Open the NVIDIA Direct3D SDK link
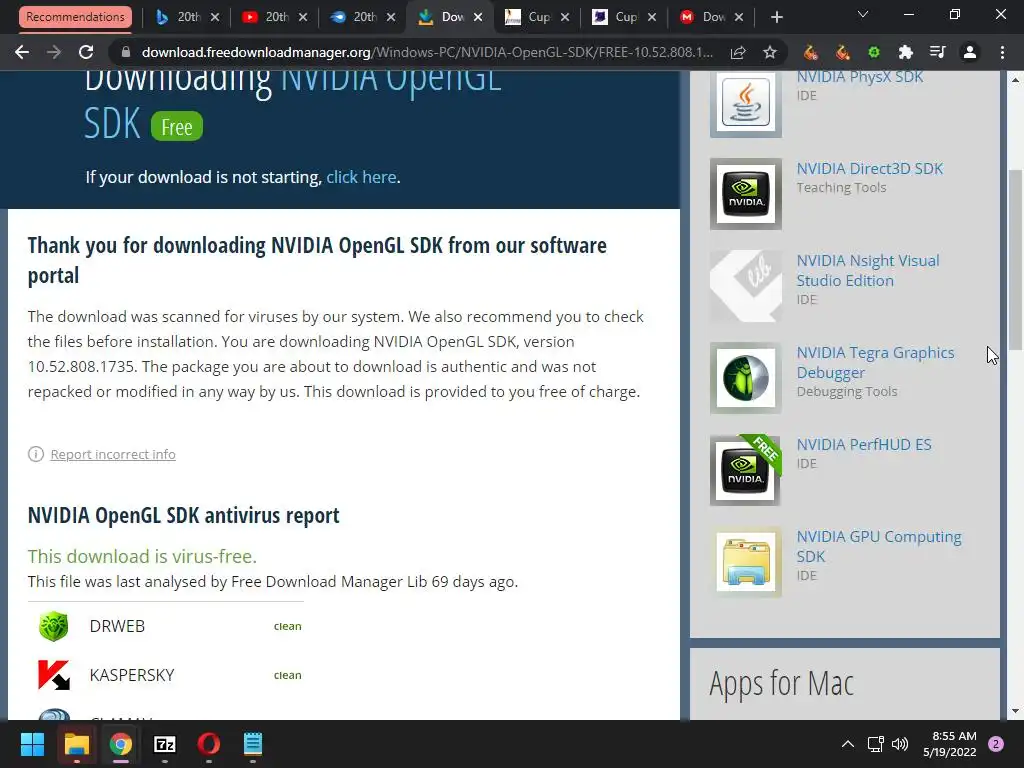The image size is (1024, 768). [870, 168]
